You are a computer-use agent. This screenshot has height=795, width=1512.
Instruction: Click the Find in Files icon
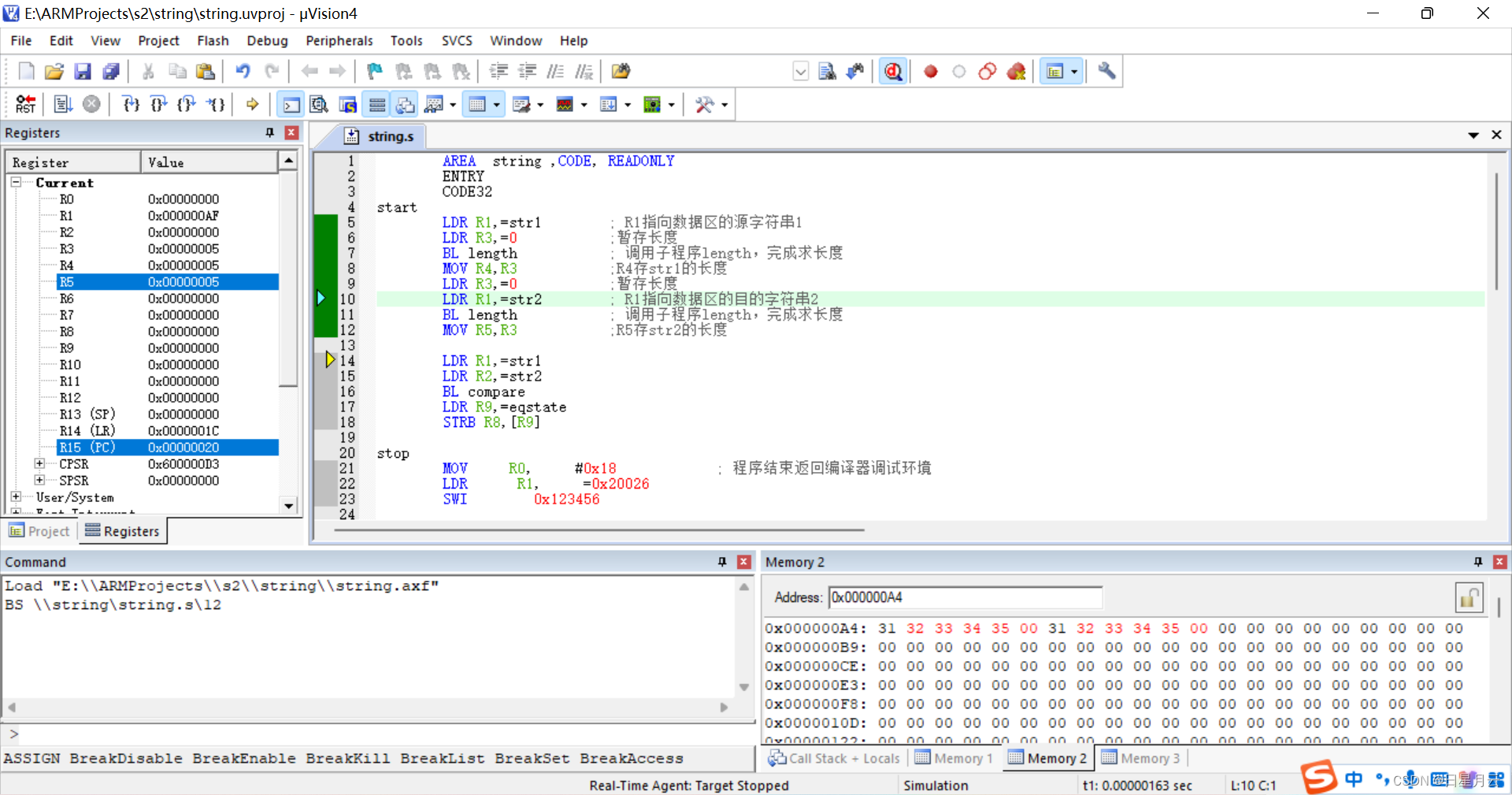point(827,72)
